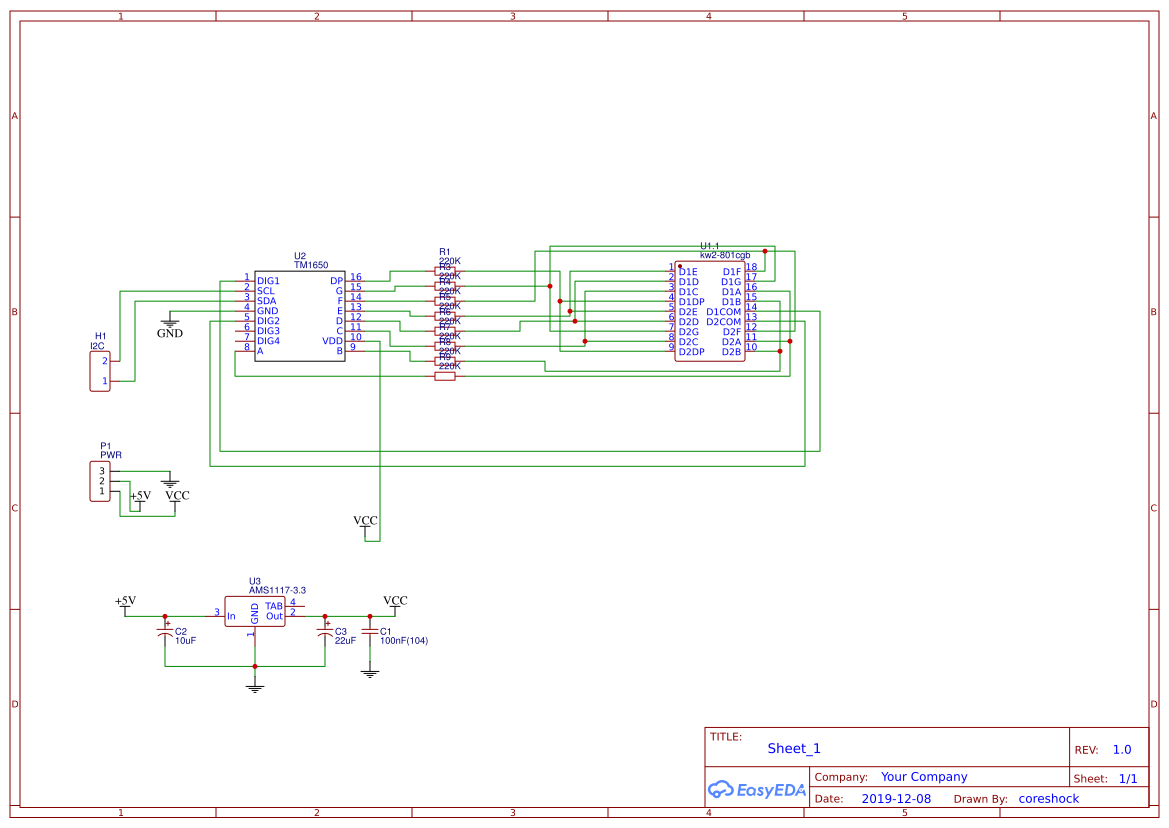Select capacitor C2 labeled 10uF
The width and height of the screenshot is (1169, 828).
coord(165,630)
